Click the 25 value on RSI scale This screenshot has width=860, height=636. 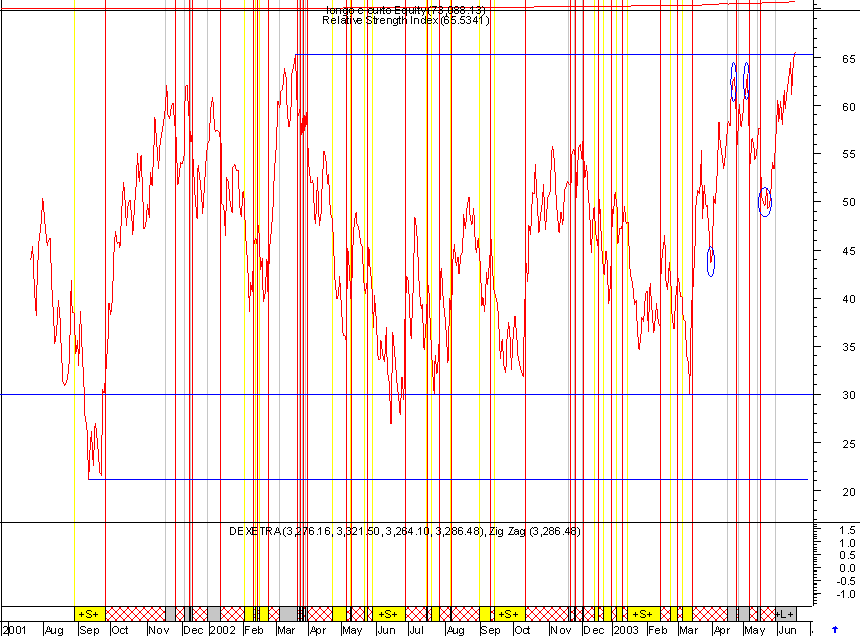click(x=848, y=443)
